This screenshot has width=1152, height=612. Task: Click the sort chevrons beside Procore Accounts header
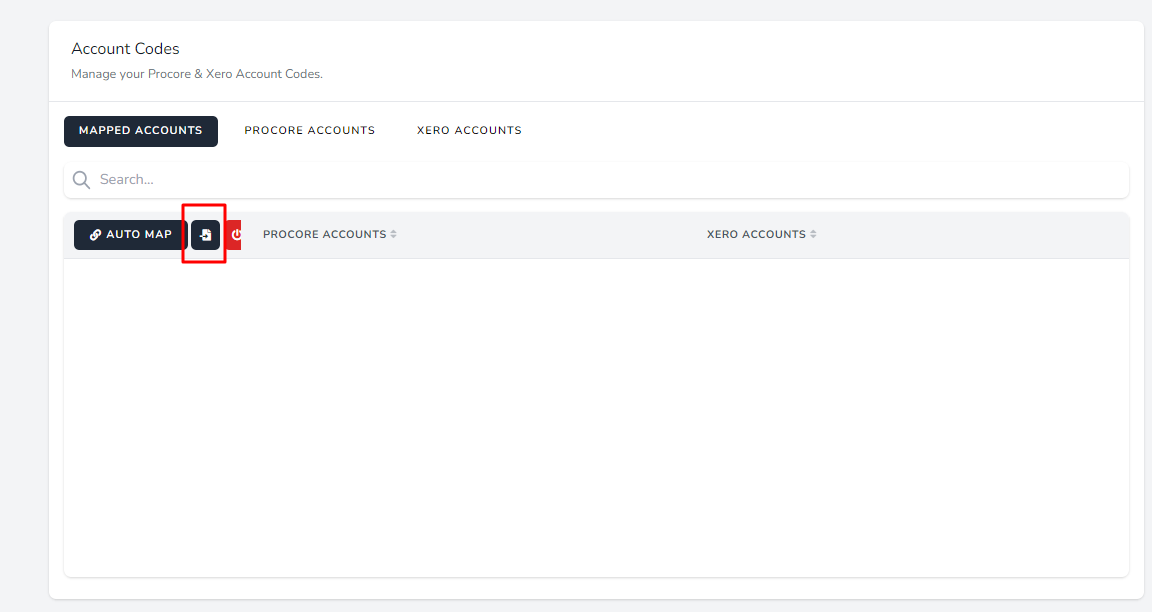(392, 234)
